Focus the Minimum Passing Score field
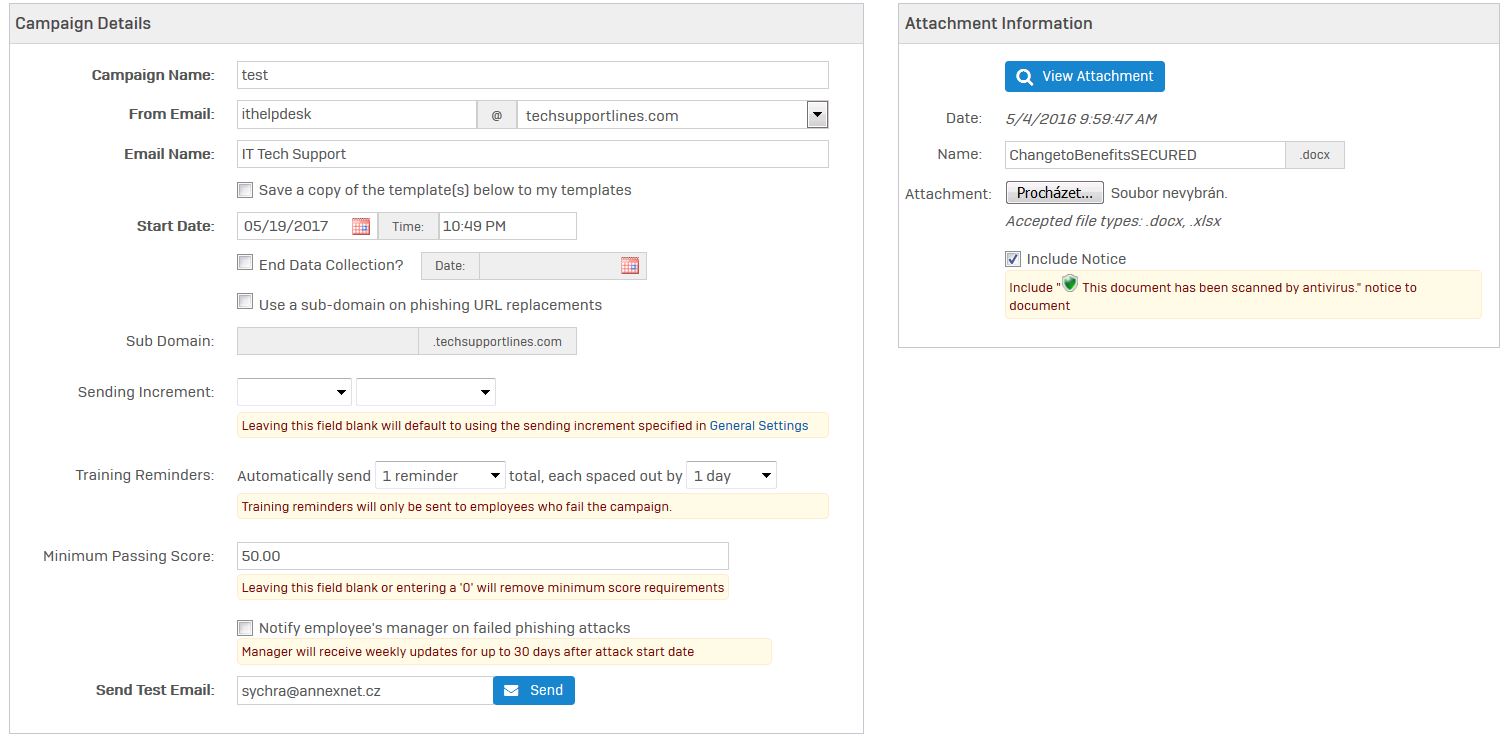The image size is (1504, 743). (482, 556)
